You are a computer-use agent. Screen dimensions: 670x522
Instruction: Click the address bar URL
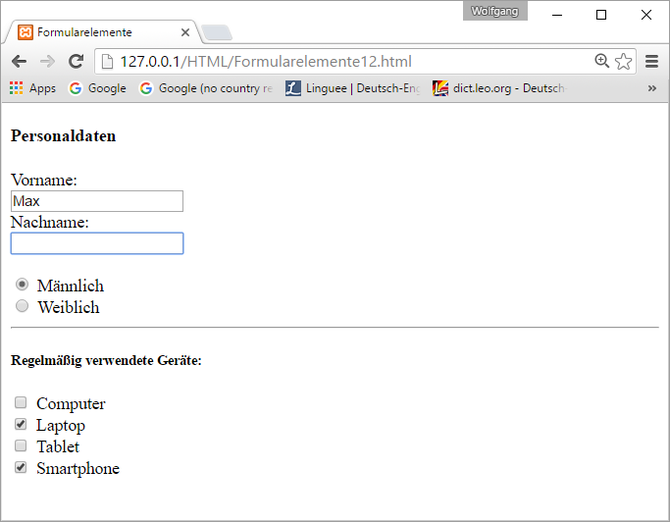coord(266,62)
